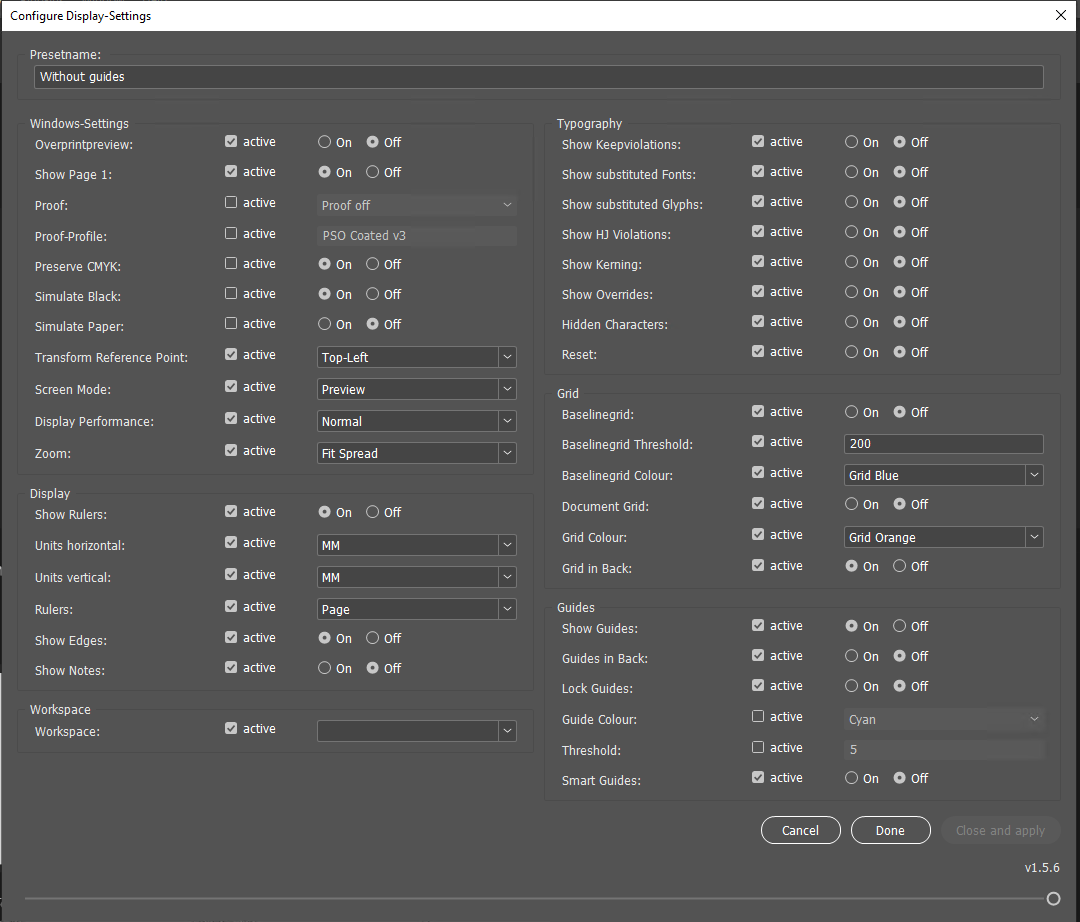Turn Hidden Characters On
This screenshot has width=1080, height=922.
click(852, 322)
